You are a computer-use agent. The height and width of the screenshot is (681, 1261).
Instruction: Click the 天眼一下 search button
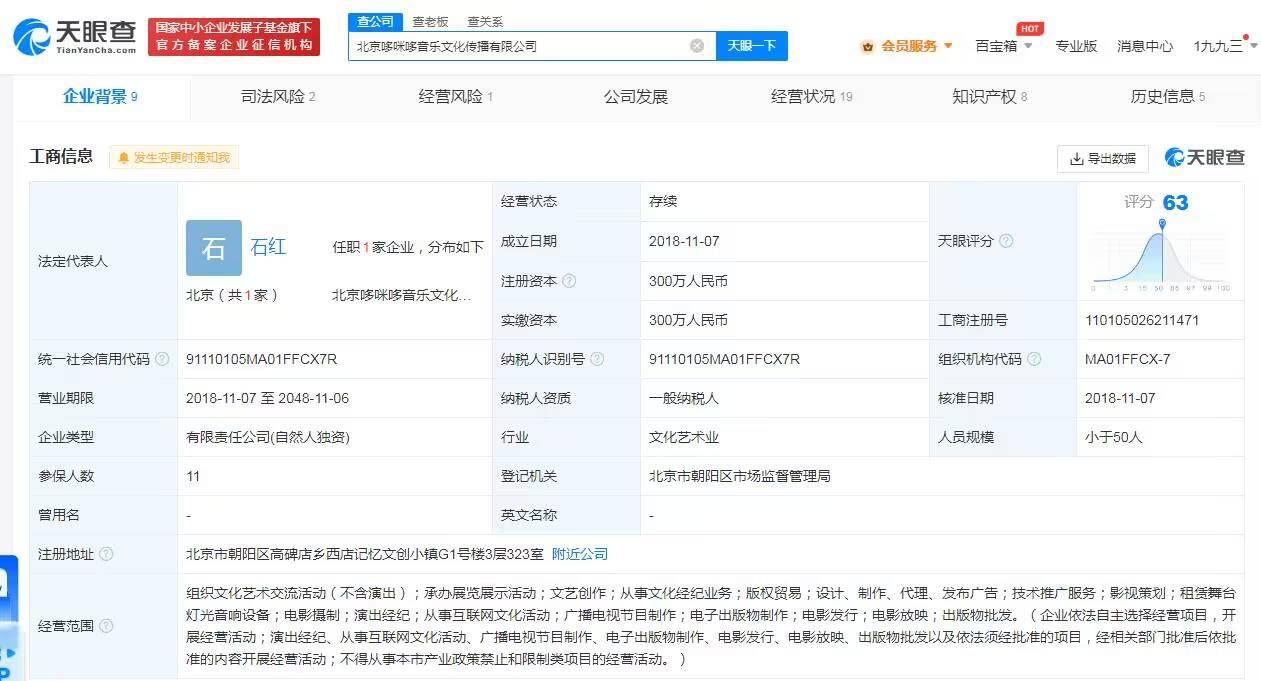click(x=752, y=46)
